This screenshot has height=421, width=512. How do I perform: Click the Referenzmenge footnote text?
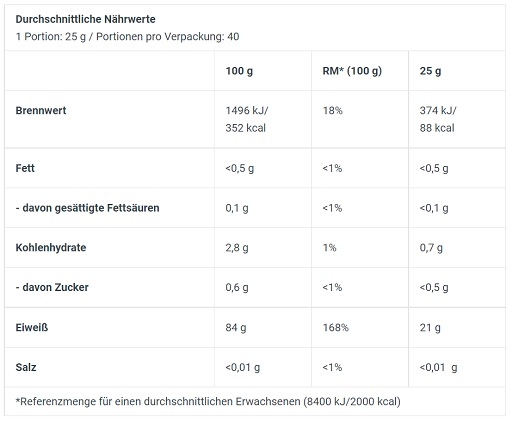click(x=208, y=402)
